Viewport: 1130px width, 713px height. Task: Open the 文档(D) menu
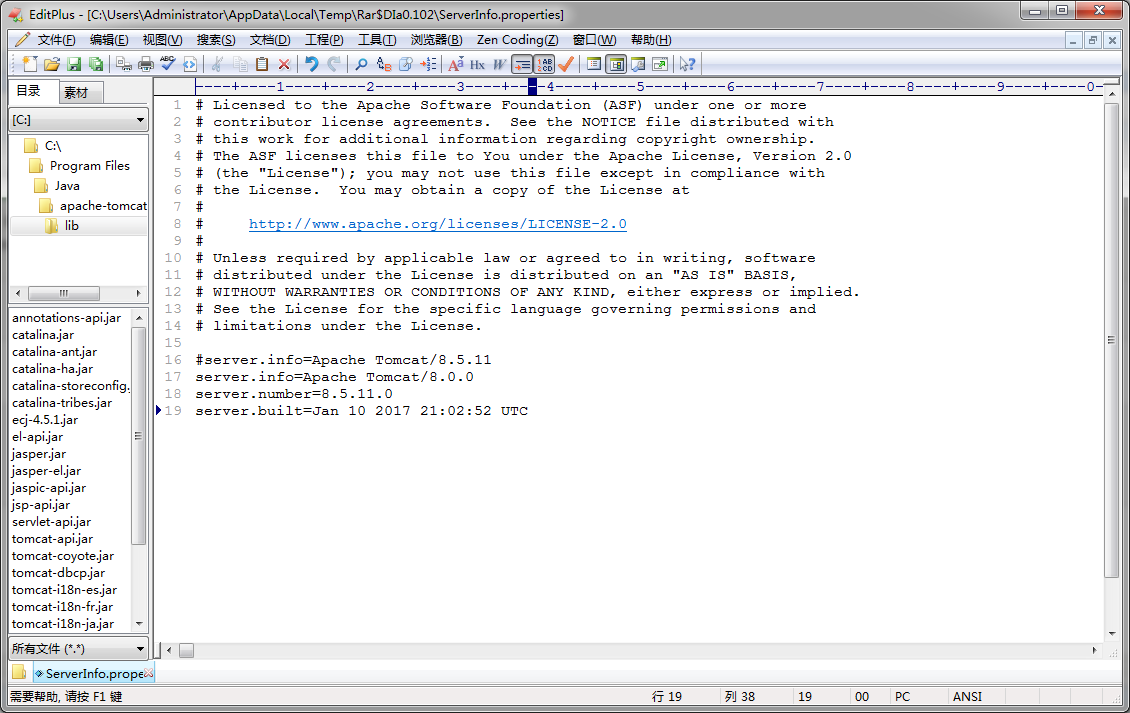(x=270, y=40)
